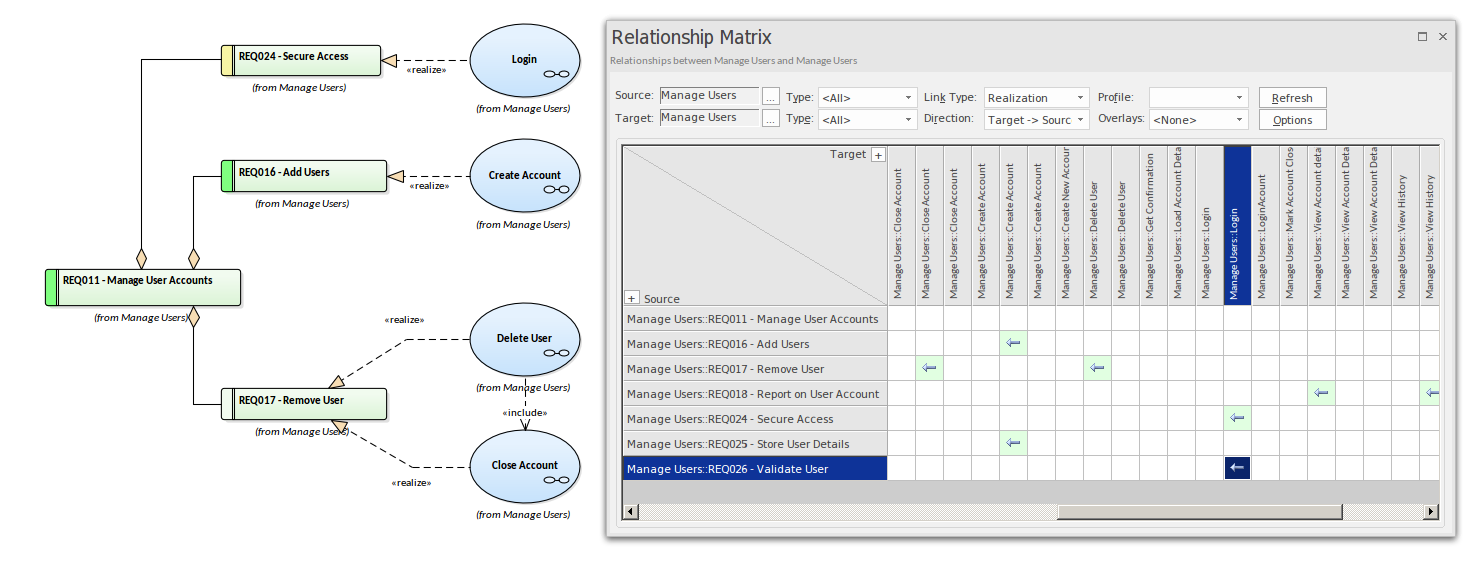Click Close Account arrow in REQ017 row
Image resolution: width=1476 pixels, height=562 pixels.
click(929, 368)
